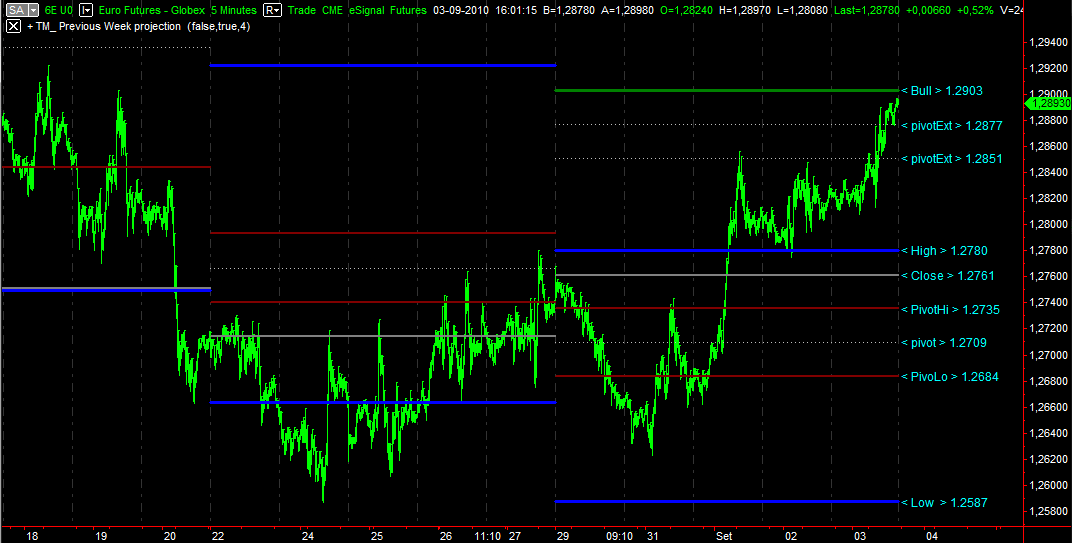Click the 1,26400 price axis label

click(x=1047, y=433)
